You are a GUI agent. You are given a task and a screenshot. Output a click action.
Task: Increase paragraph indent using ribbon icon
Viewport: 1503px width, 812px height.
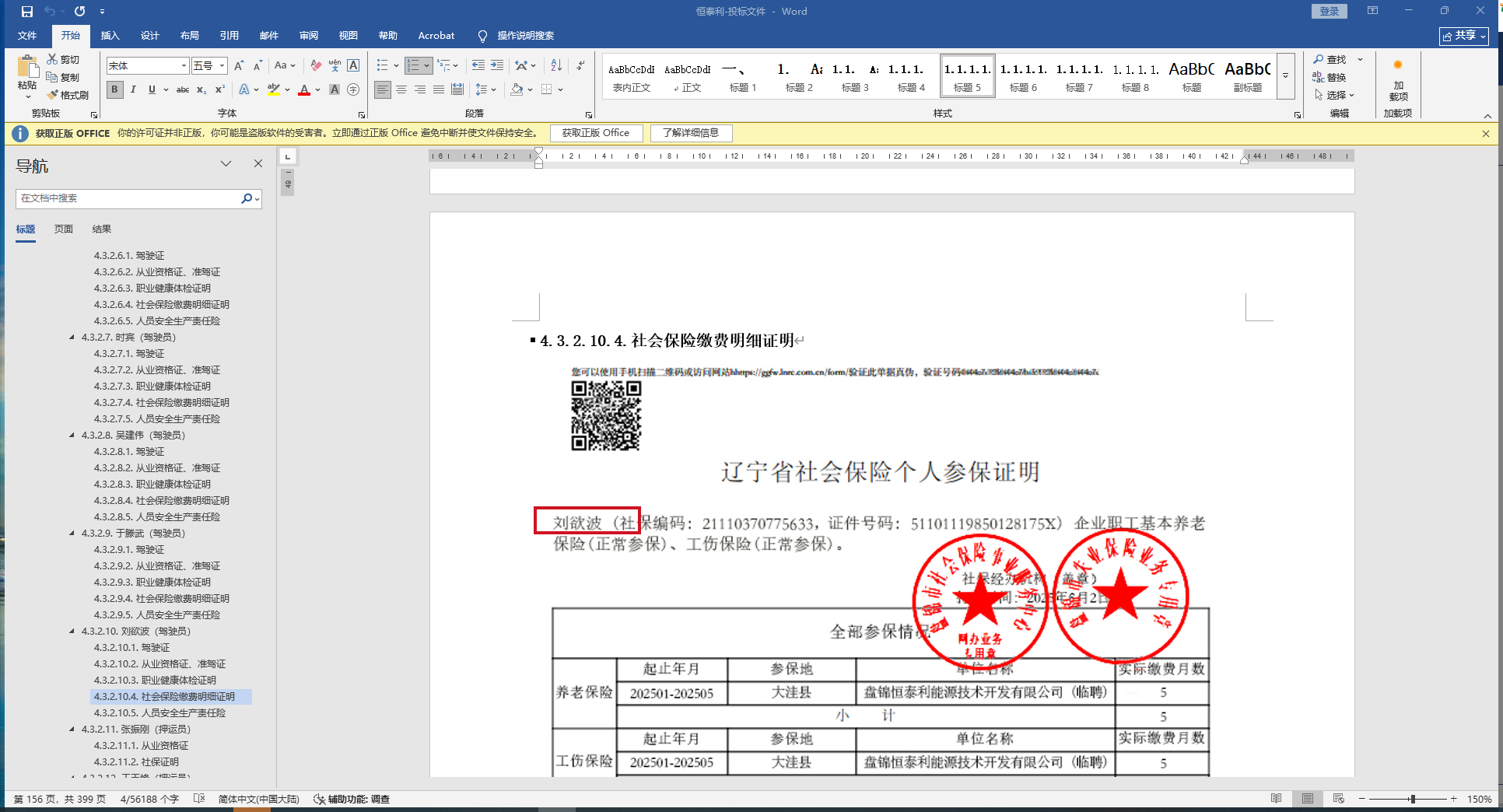tap(497, 65)
